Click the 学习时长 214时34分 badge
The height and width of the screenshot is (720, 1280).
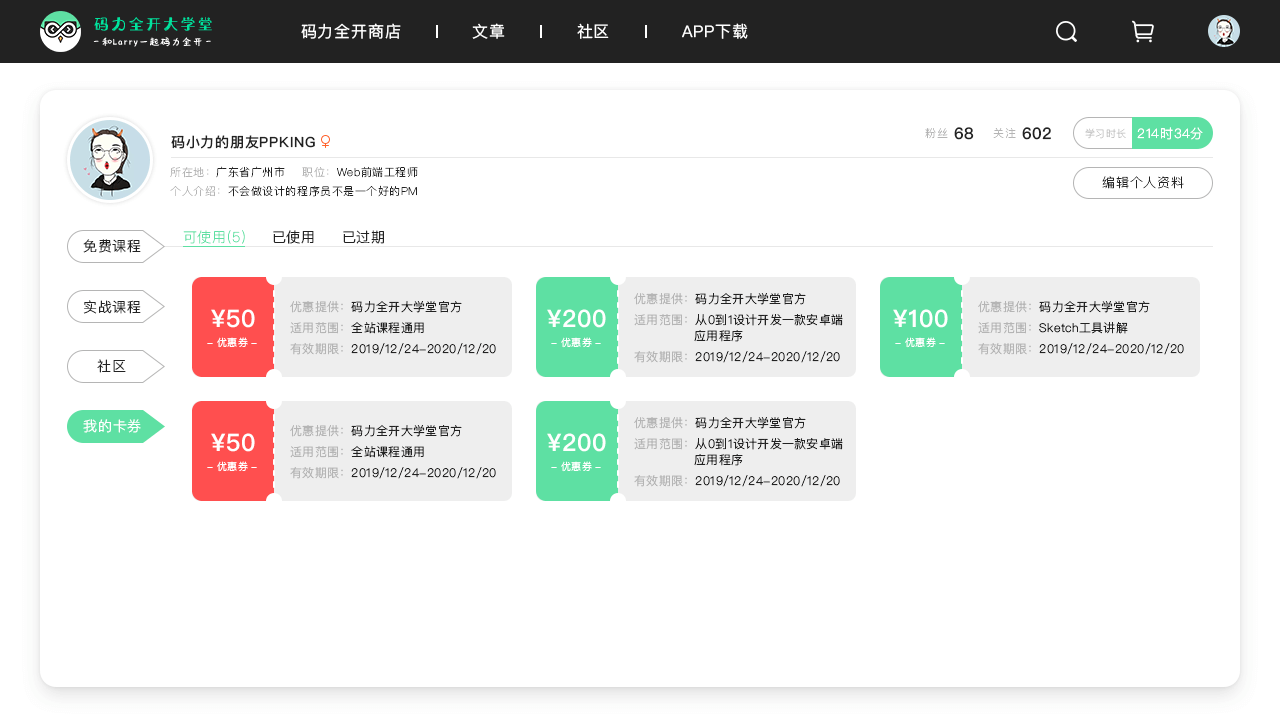tap(1142, 133)
